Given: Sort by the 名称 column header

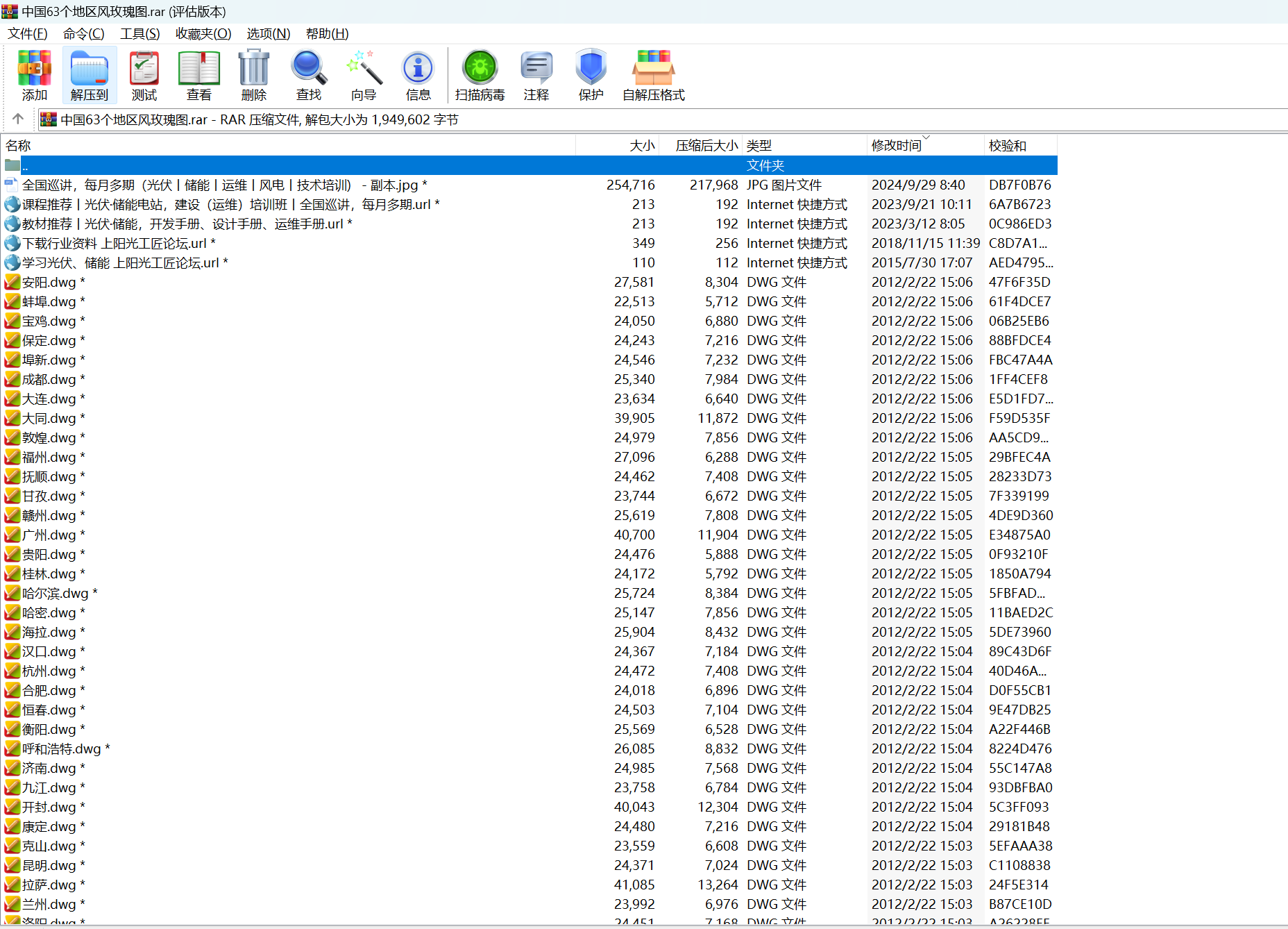Looking at the screenshot, I should [x=289, y=145].
